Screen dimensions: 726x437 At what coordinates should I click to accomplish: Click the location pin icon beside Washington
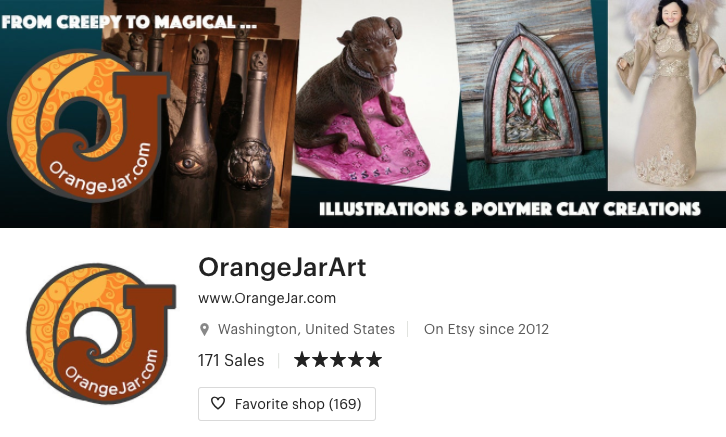tap(204, 330)
